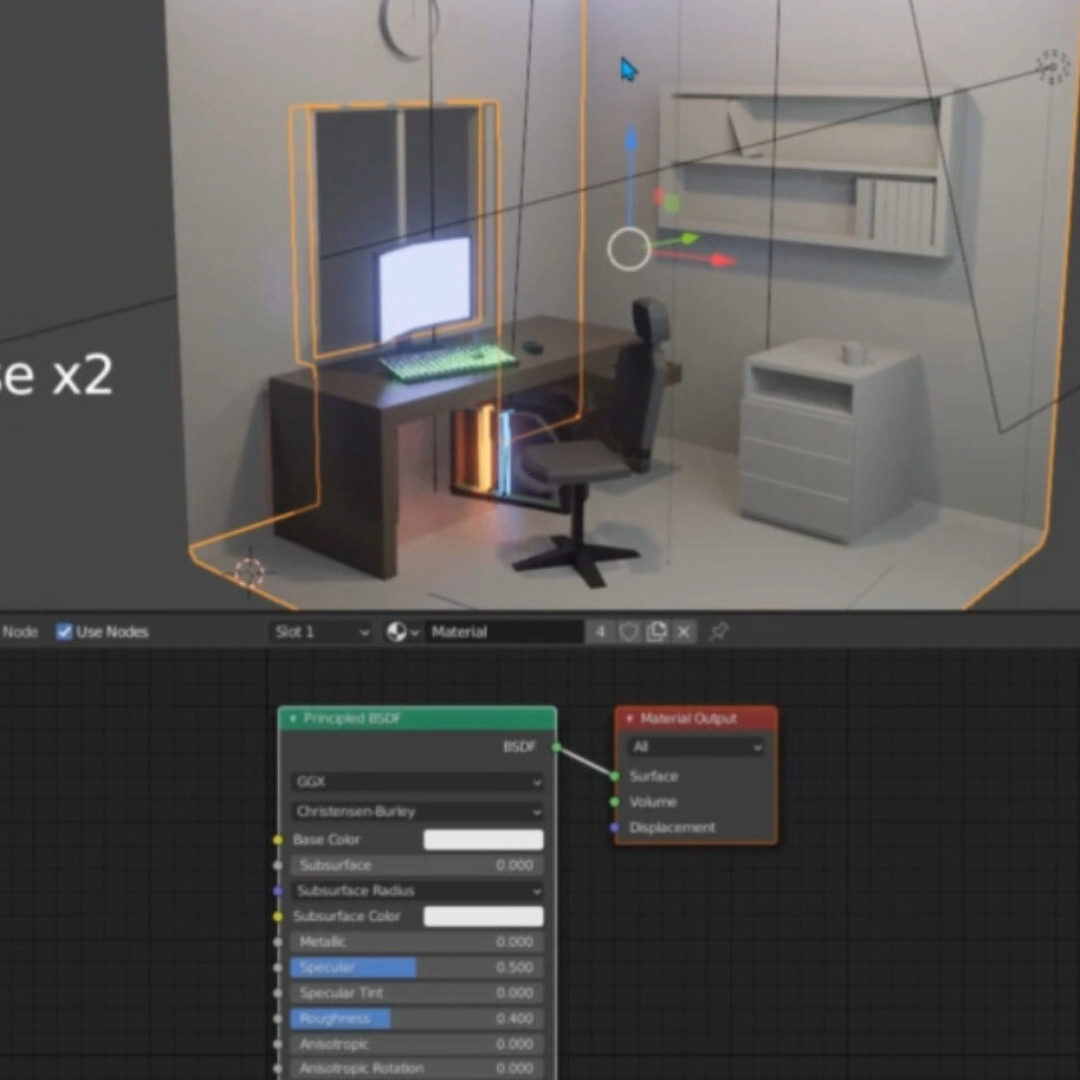Pin the node tree with the pin icon
This screenshot has width=1080, height=1080.
[718, 632]
